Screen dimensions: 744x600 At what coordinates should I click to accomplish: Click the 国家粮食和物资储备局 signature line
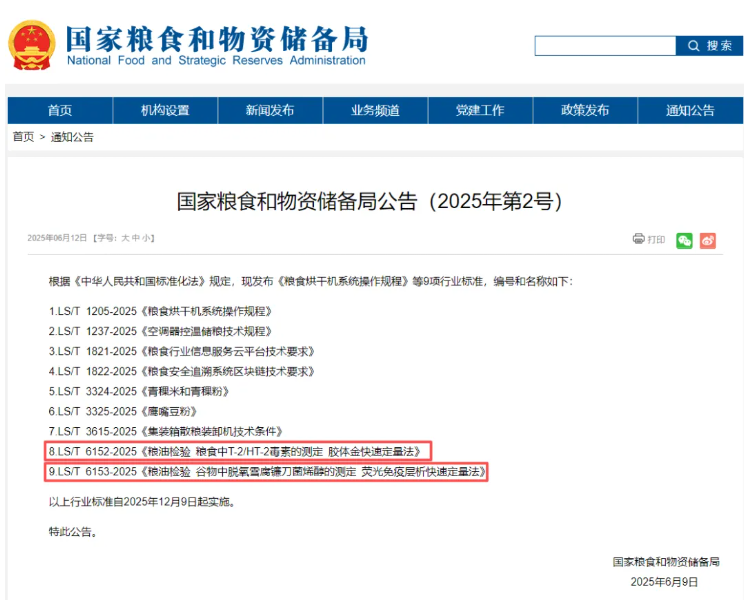pyautogui.click(x=666, y=562)
